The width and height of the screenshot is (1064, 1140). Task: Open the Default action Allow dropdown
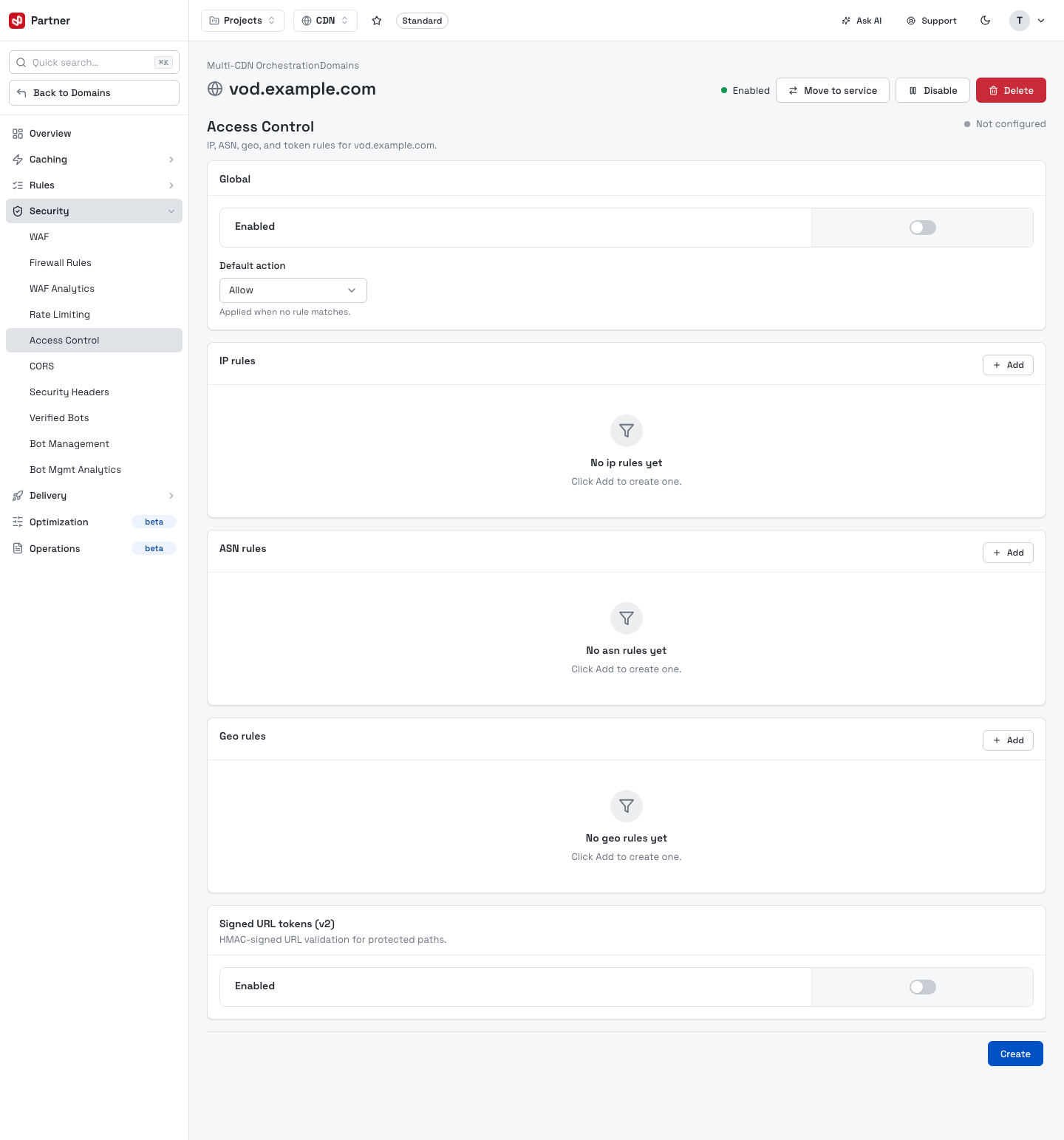pyautogui.click(x=293, y=290)
